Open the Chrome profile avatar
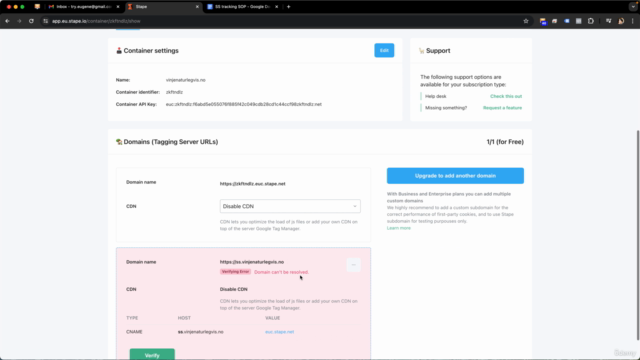 coord(621,21)
